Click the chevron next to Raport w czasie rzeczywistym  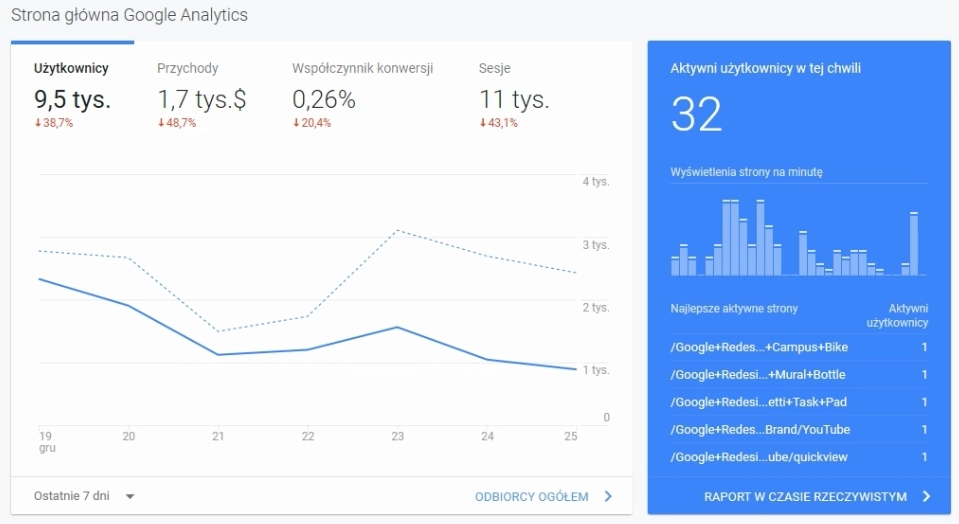926,496
